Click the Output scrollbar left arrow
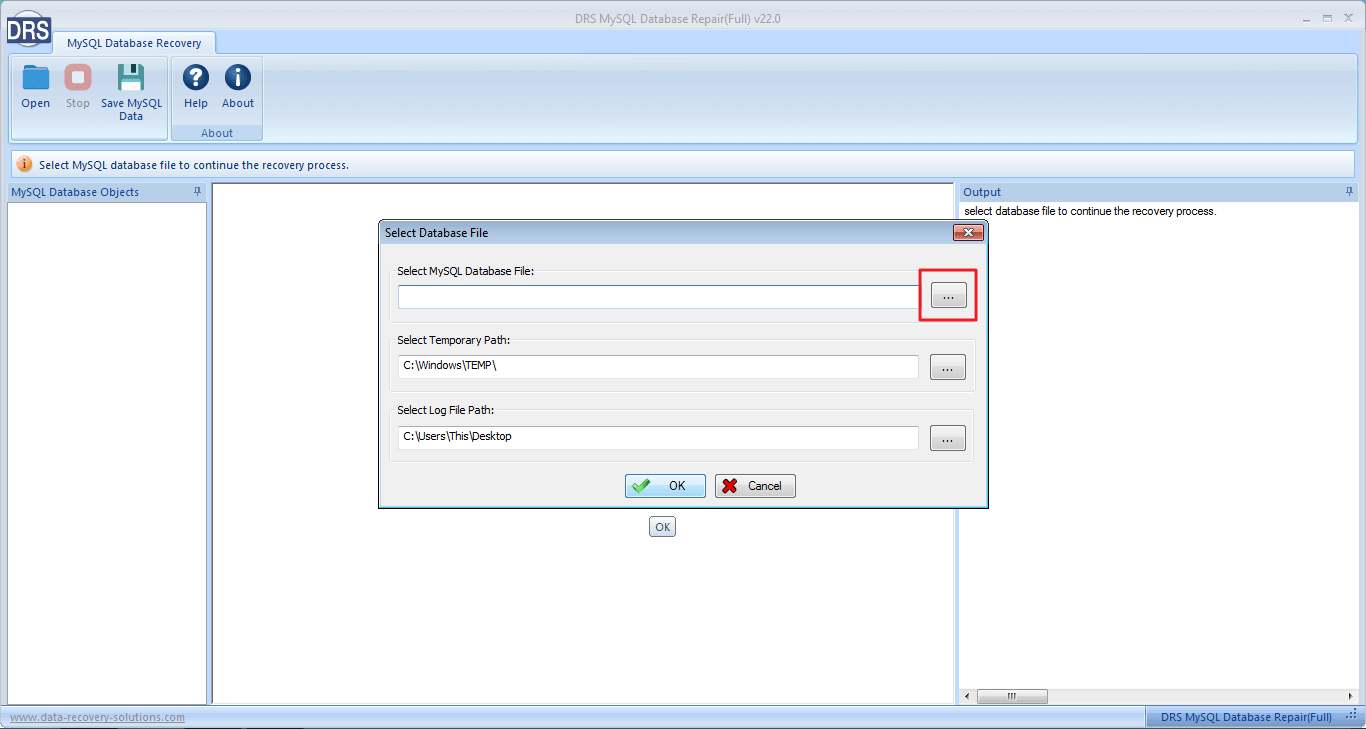1366x729 pixels. [x=968, y=696]
